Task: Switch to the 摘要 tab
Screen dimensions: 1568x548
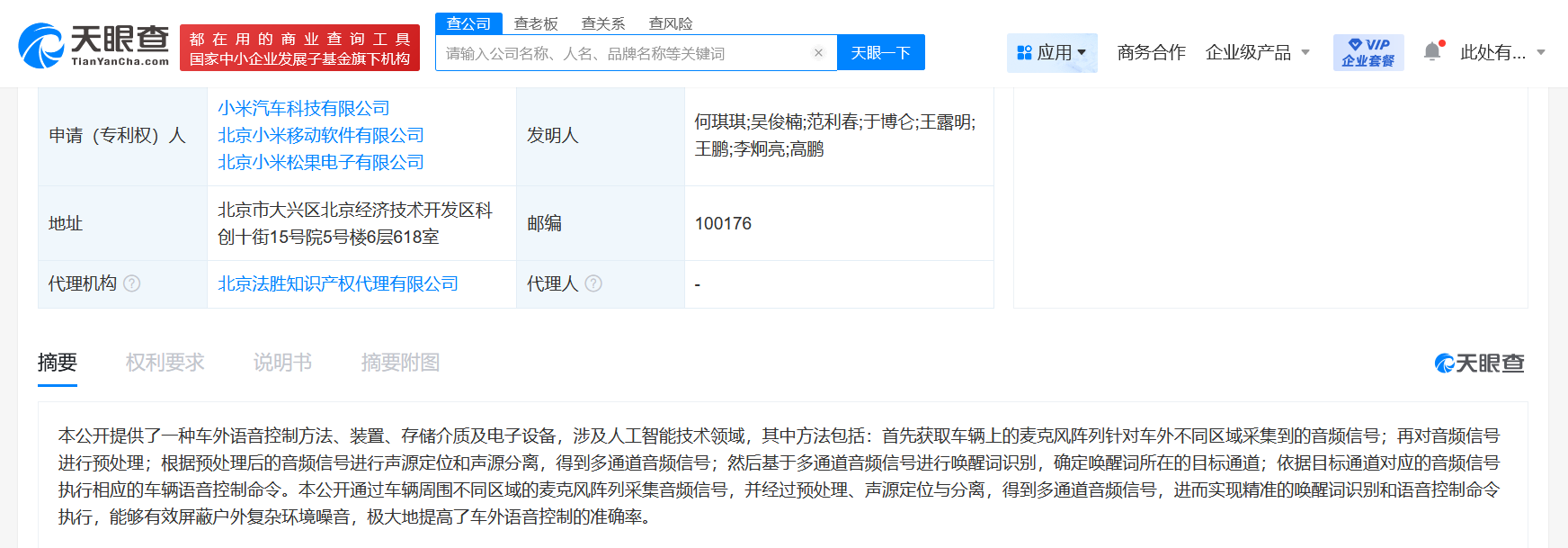Action: [x=58, y=363]
